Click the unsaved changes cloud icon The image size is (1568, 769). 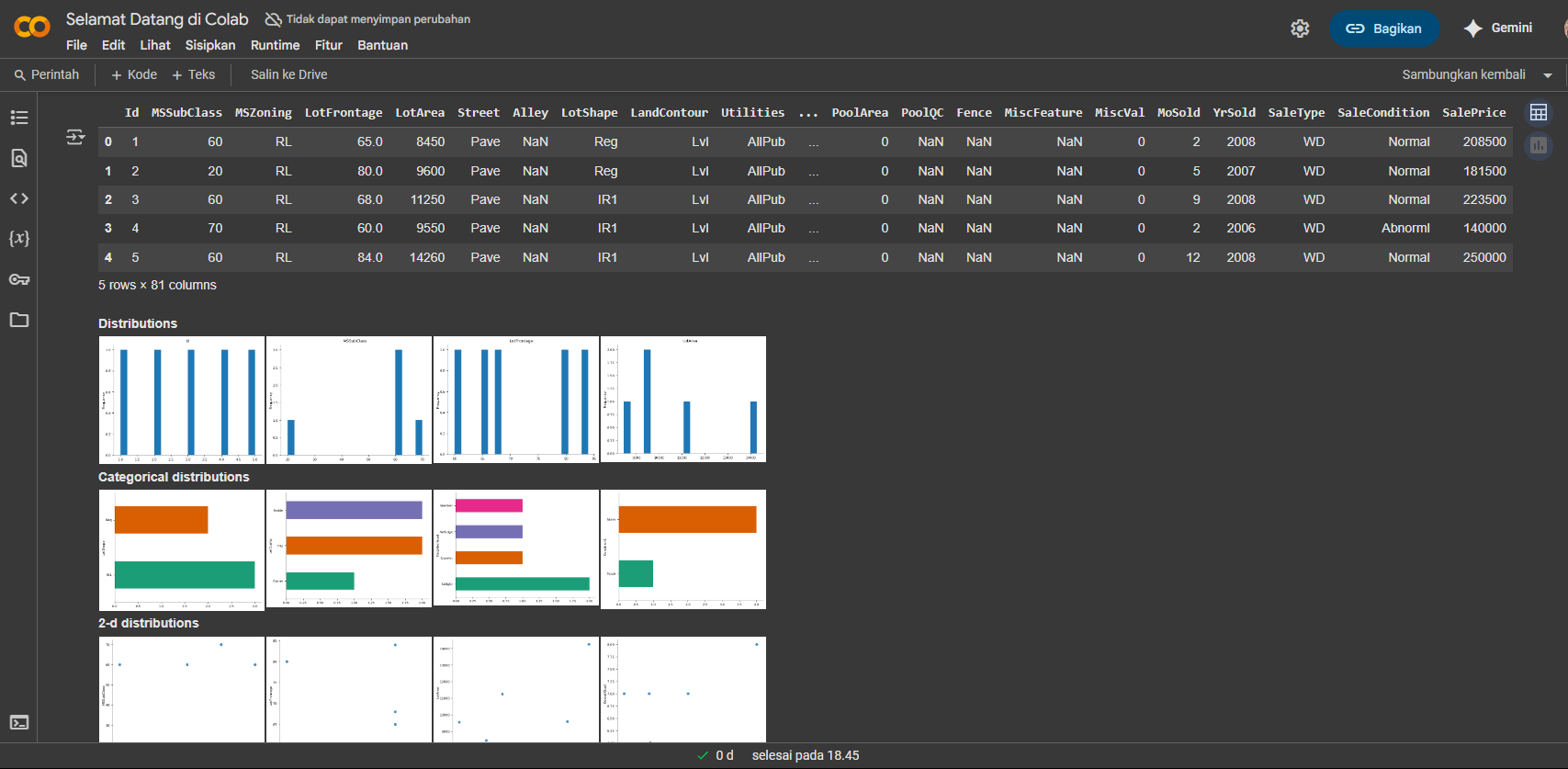click(273, 19)
